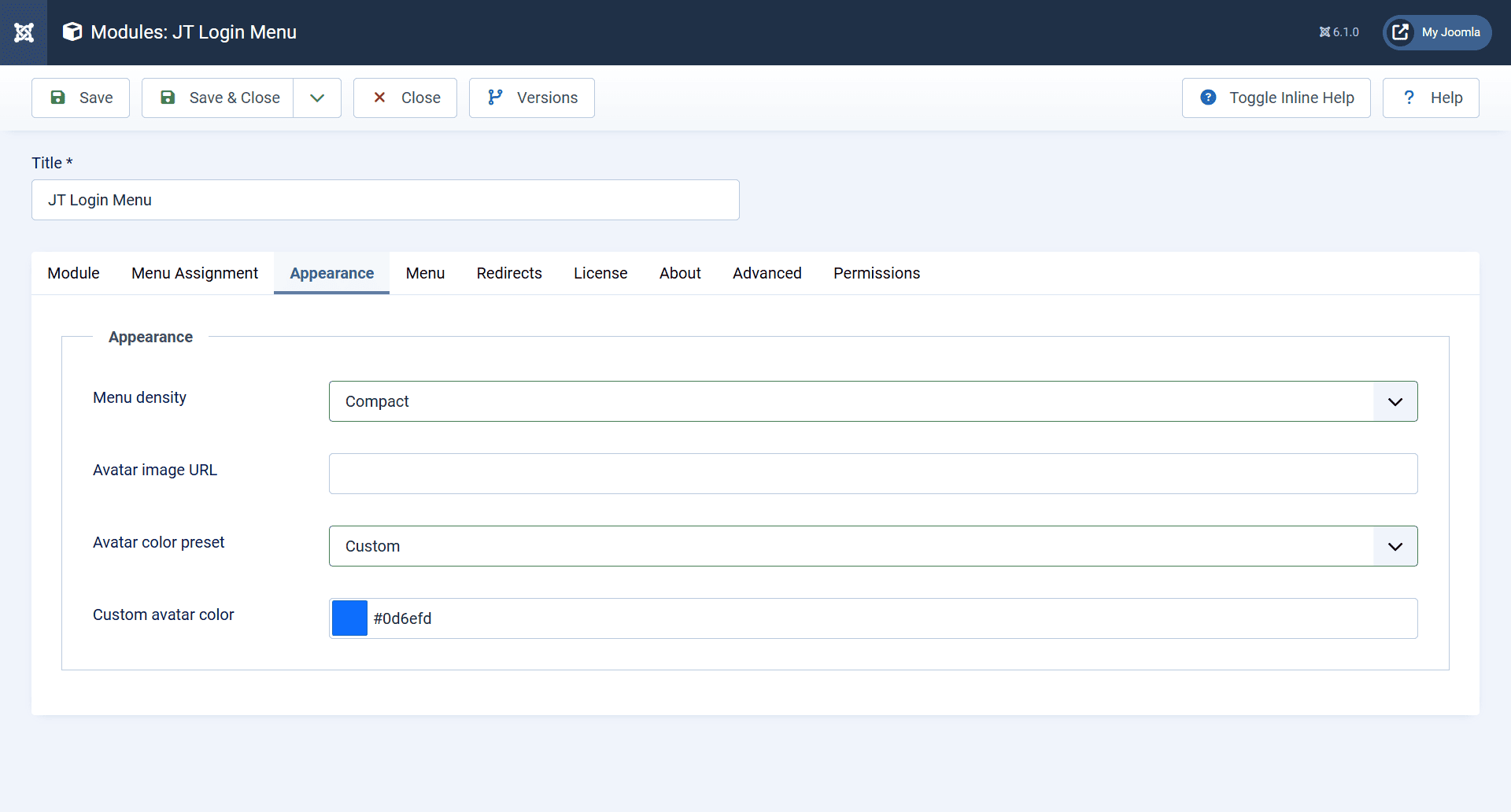Click the Joomla 6.1.0 version badge
Viewport: 1511px width, 812px height.
[1339, 32]
